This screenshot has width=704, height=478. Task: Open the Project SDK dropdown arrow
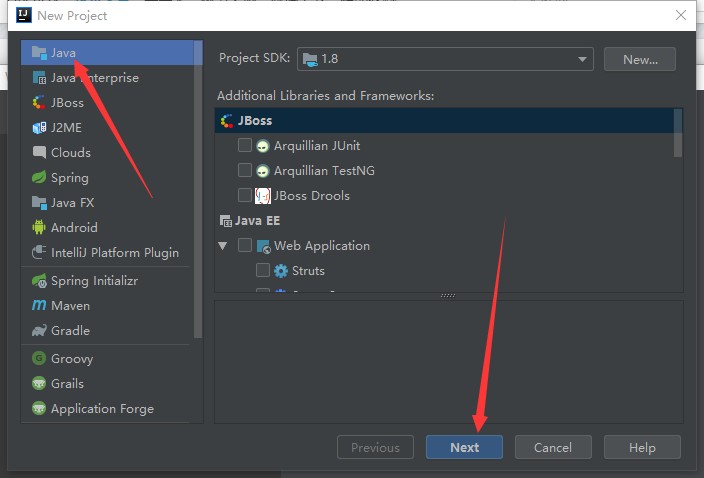point(582,59)
